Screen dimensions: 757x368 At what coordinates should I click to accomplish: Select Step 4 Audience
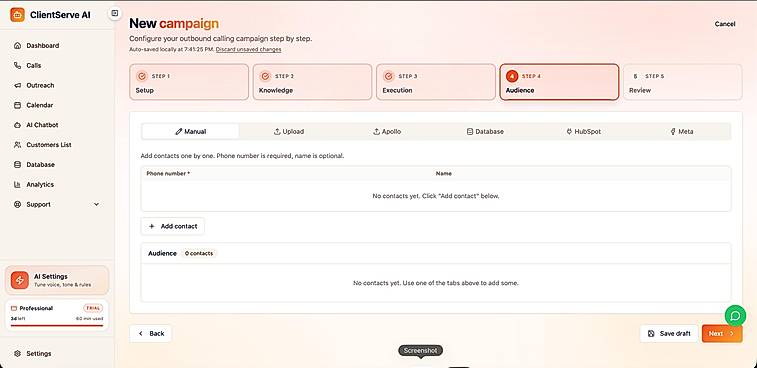click(559, 82)
